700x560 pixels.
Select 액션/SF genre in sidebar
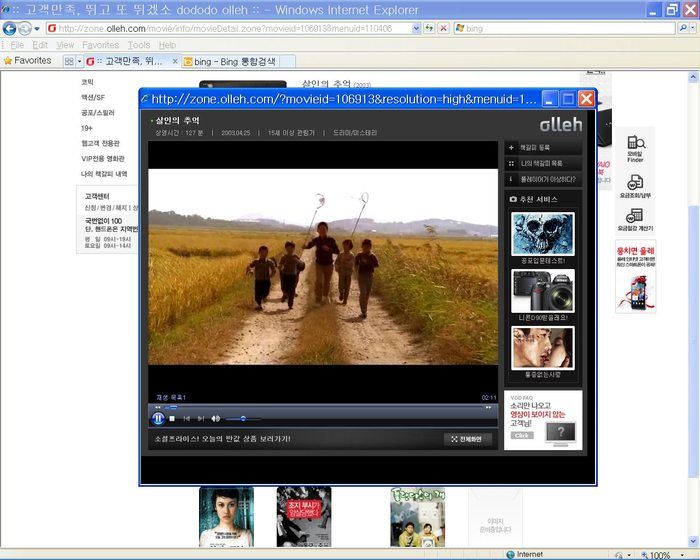click(93, 97)
